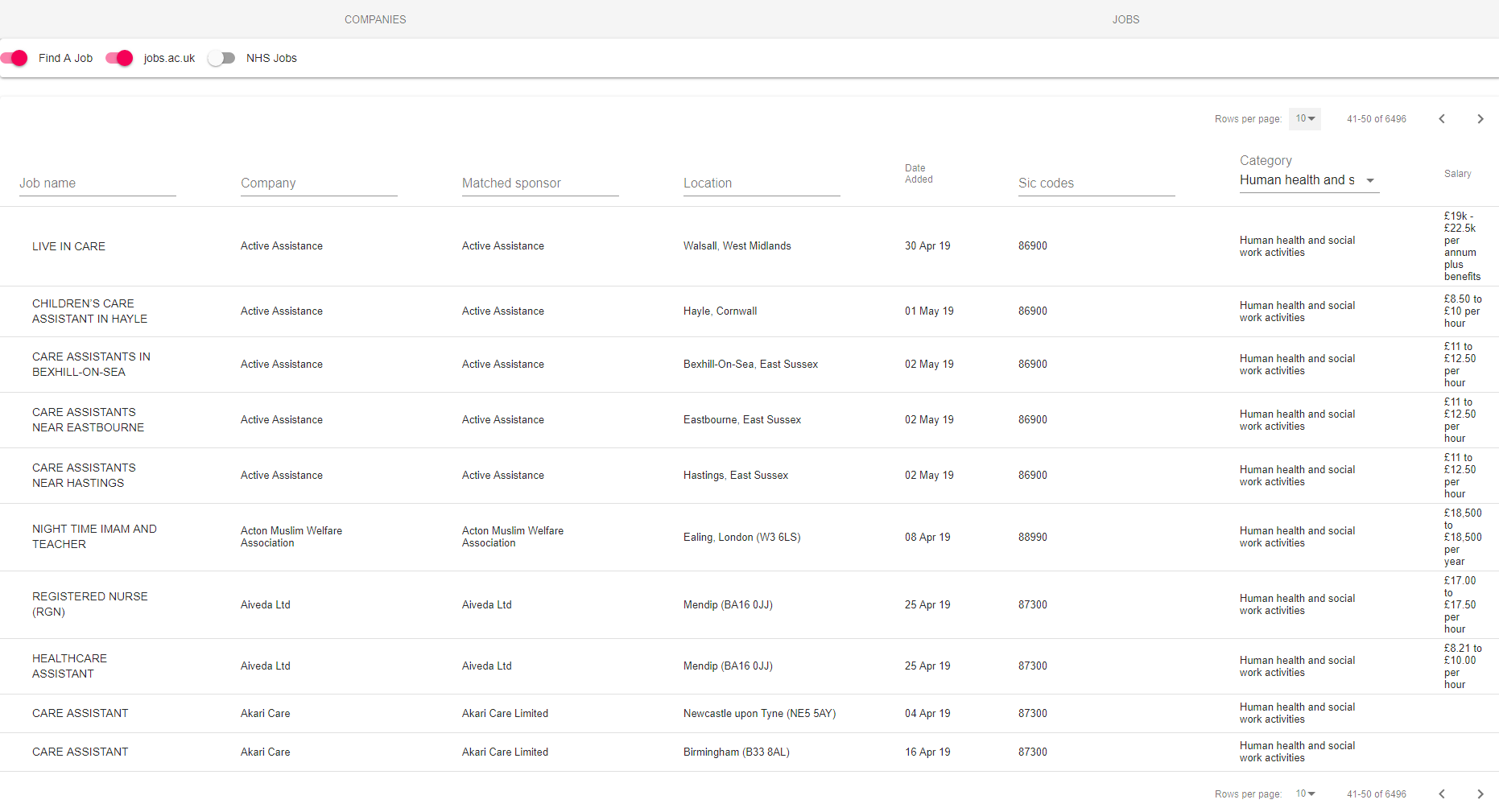Image resolution: width=1499 pixels, height=812 pixels.
Task: Go to next page using top chevron
Action: pos(1480,119)
